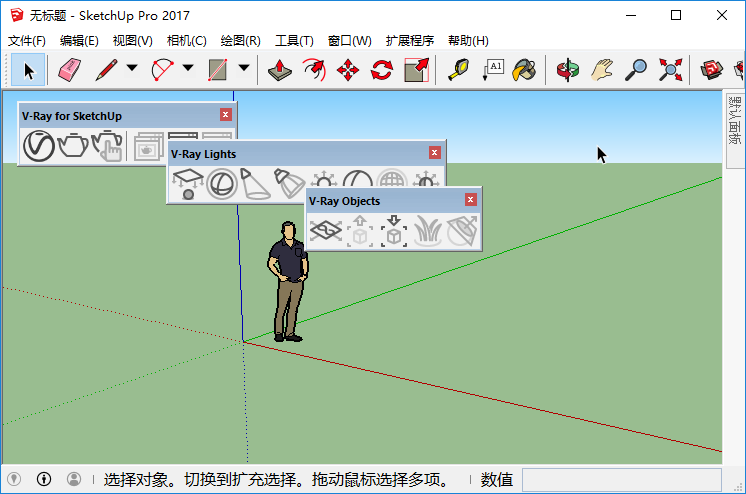Pick the Scale tool
Image resolution: width=746 pixels, height=494 pixels.
click(417, 70)
